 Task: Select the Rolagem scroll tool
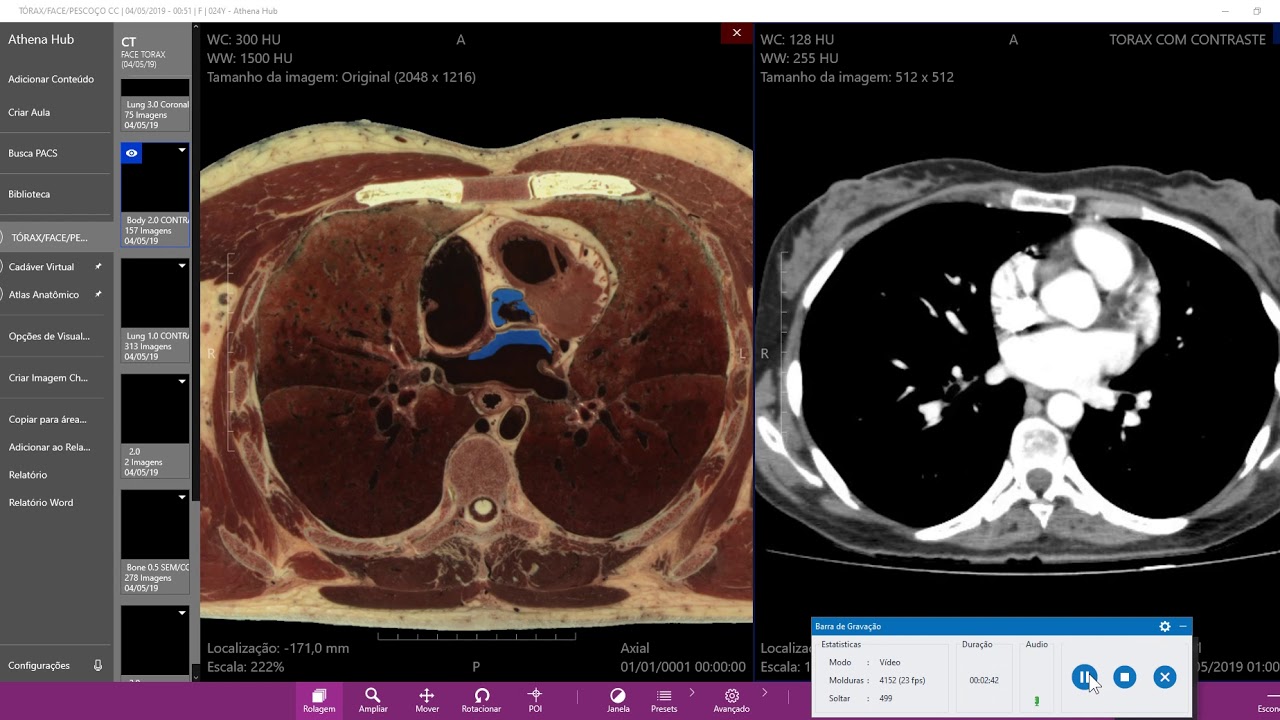tap(319, 700)
